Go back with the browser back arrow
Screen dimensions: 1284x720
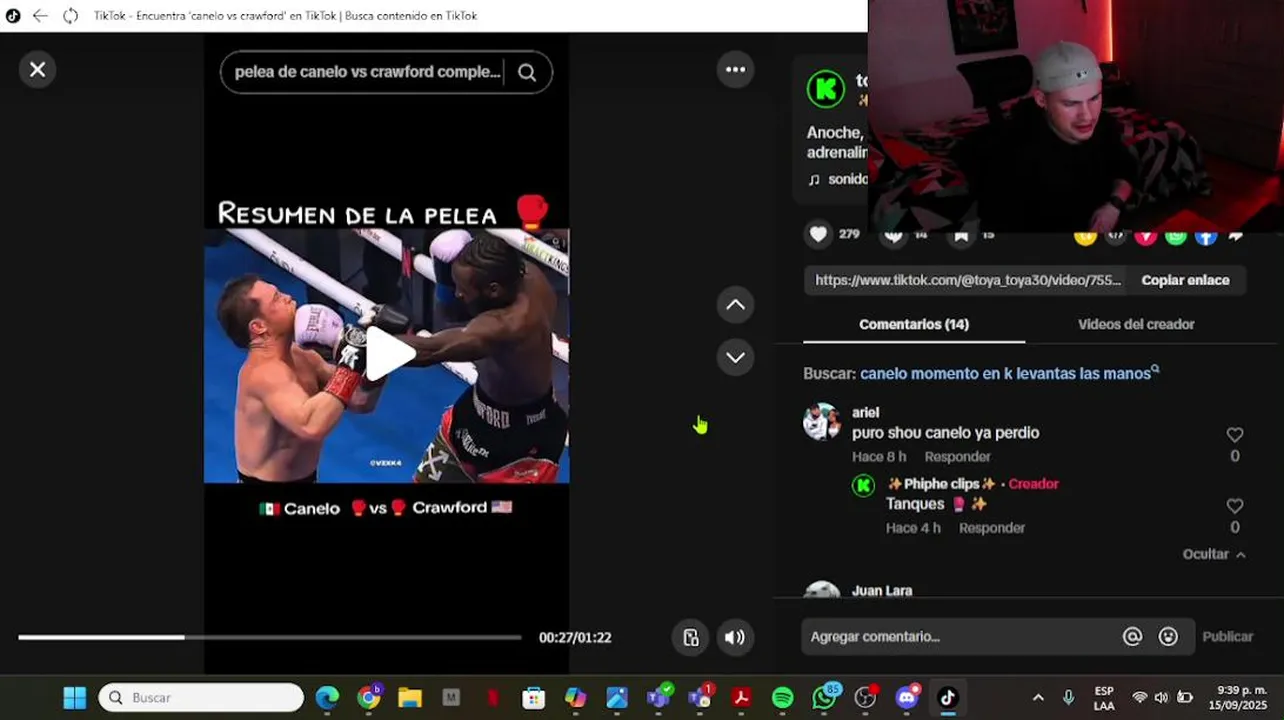[40, 16]
